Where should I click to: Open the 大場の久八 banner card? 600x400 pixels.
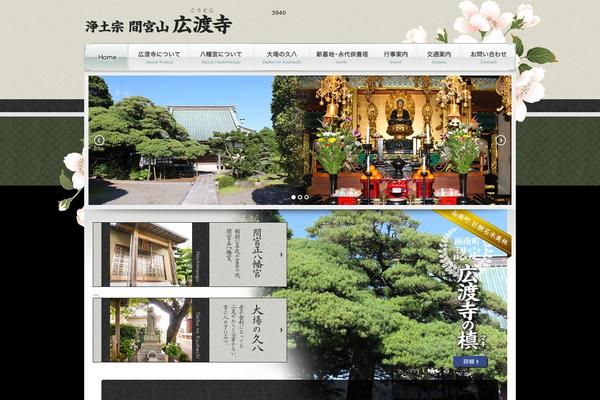190,330
